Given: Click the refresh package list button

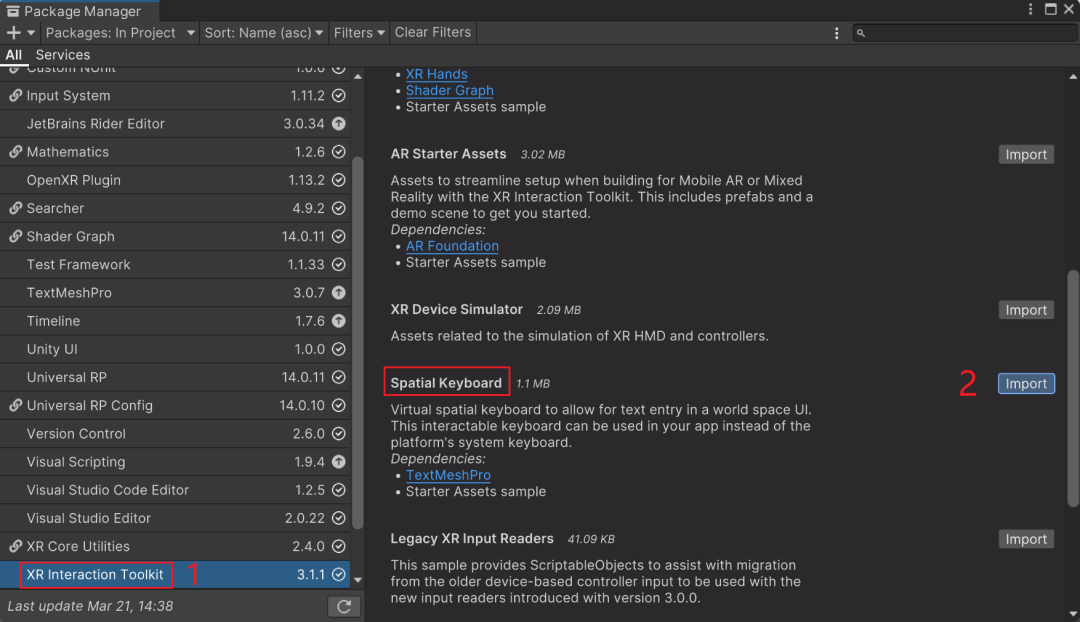Looking at the screenshot, I should (344, 606).
